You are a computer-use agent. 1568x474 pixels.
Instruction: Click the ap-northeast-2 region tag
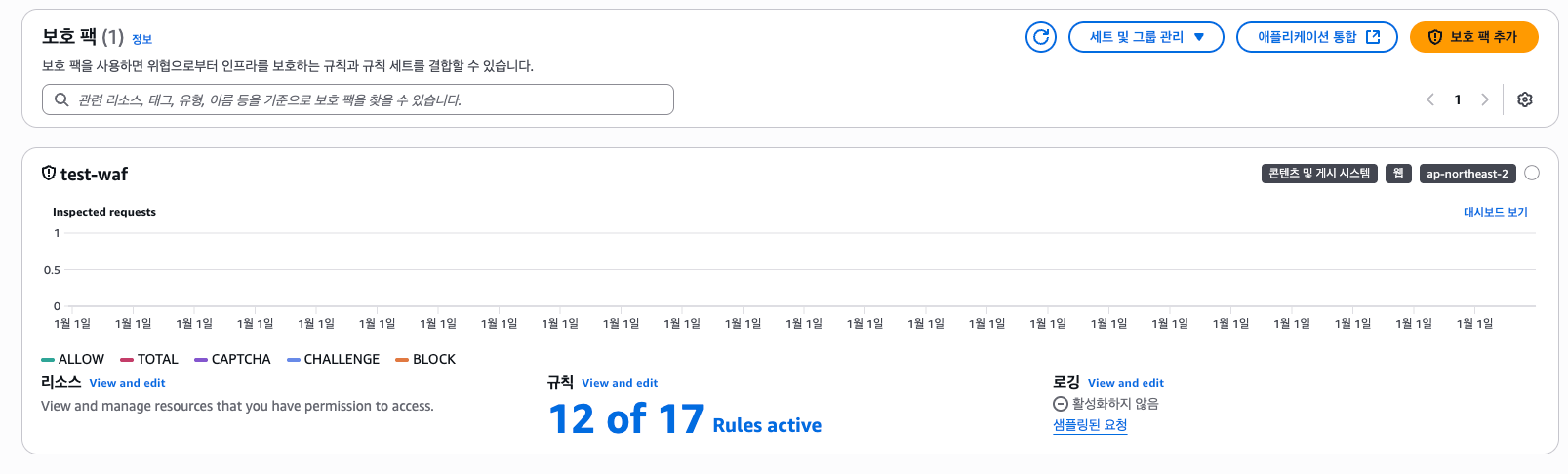[1467, 174]
